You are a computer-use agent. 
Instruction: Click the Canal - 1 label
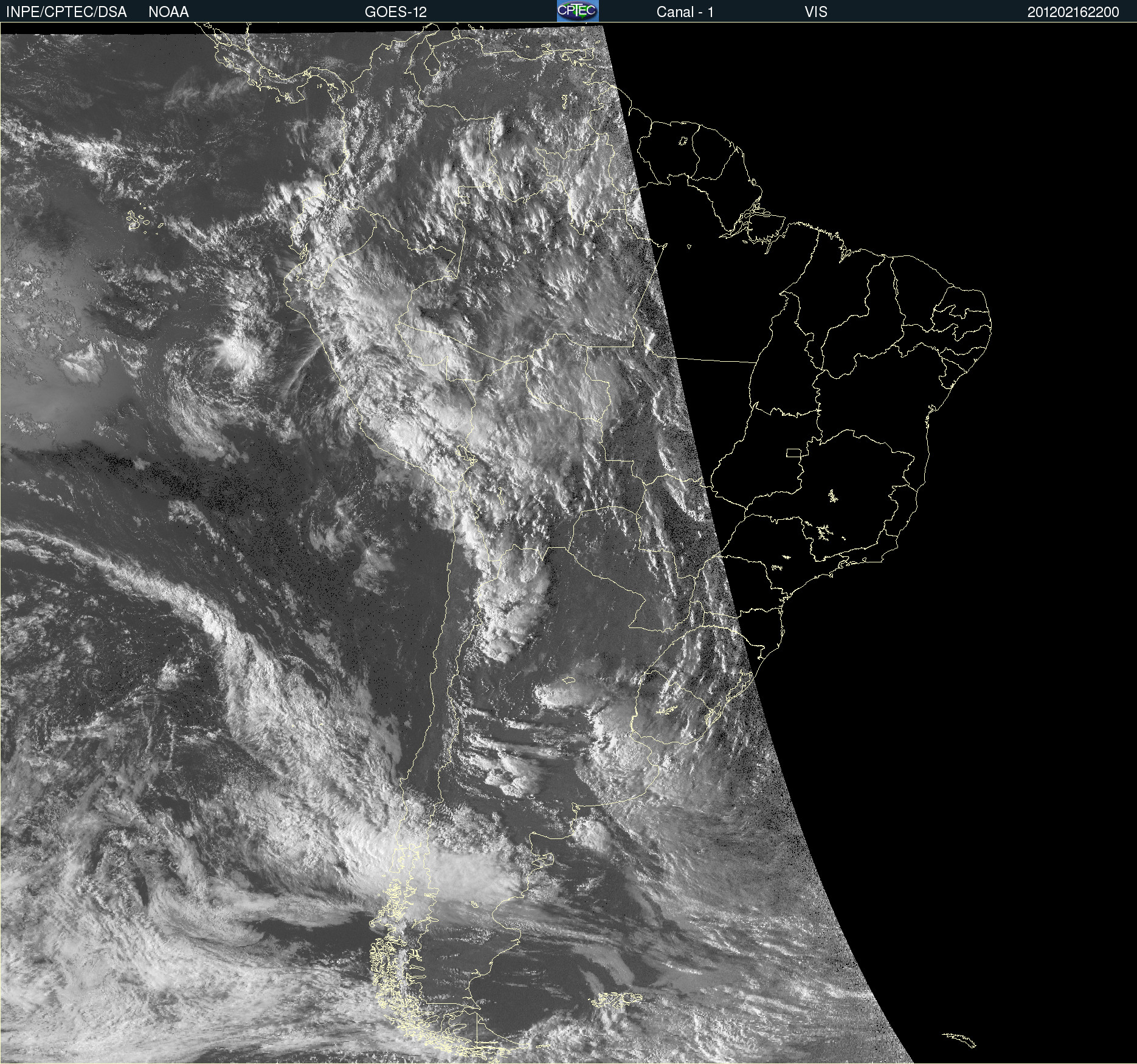685,12
